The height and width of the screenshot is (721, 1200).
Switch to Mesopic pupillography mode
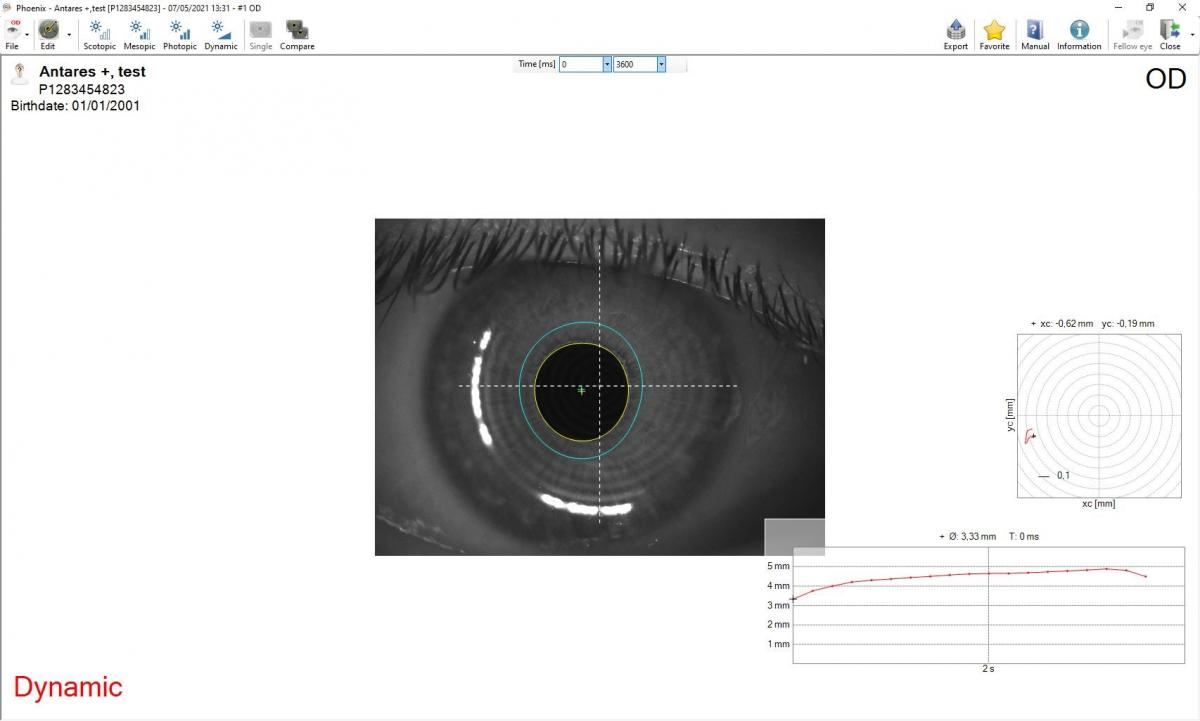click(x=139, y=35)
